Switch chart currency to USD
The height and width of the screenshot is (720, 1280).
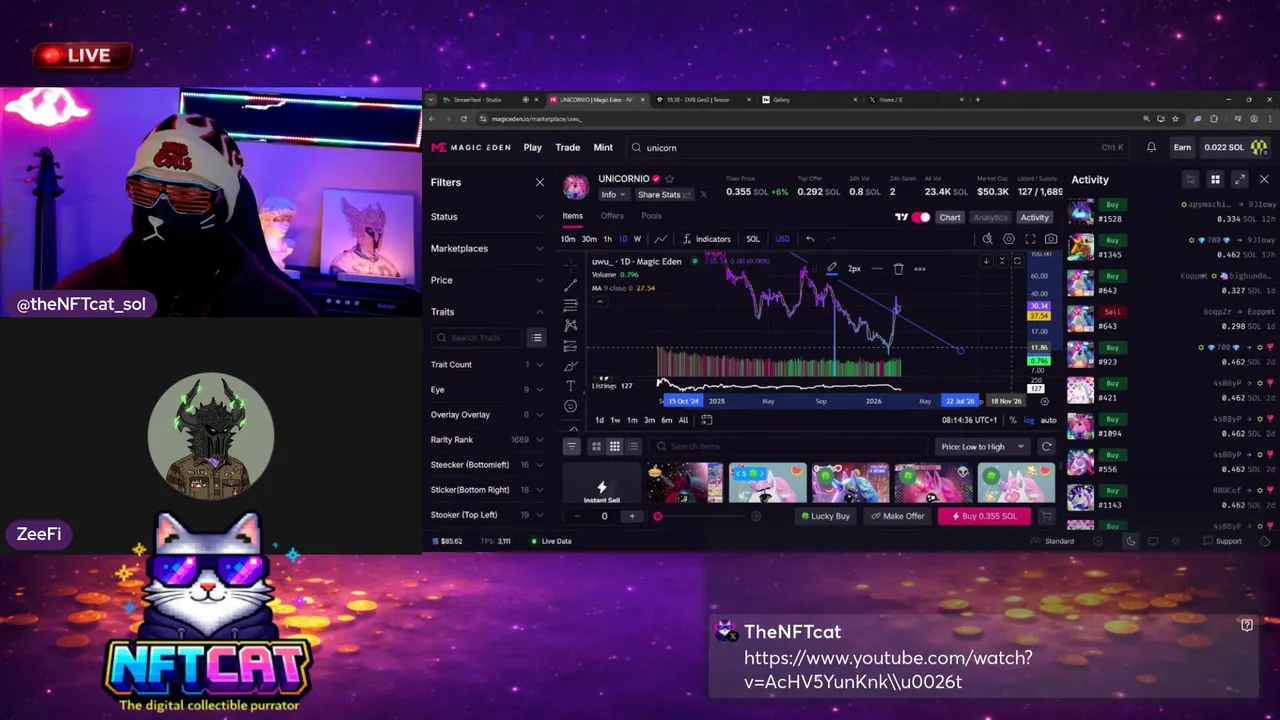782,239
